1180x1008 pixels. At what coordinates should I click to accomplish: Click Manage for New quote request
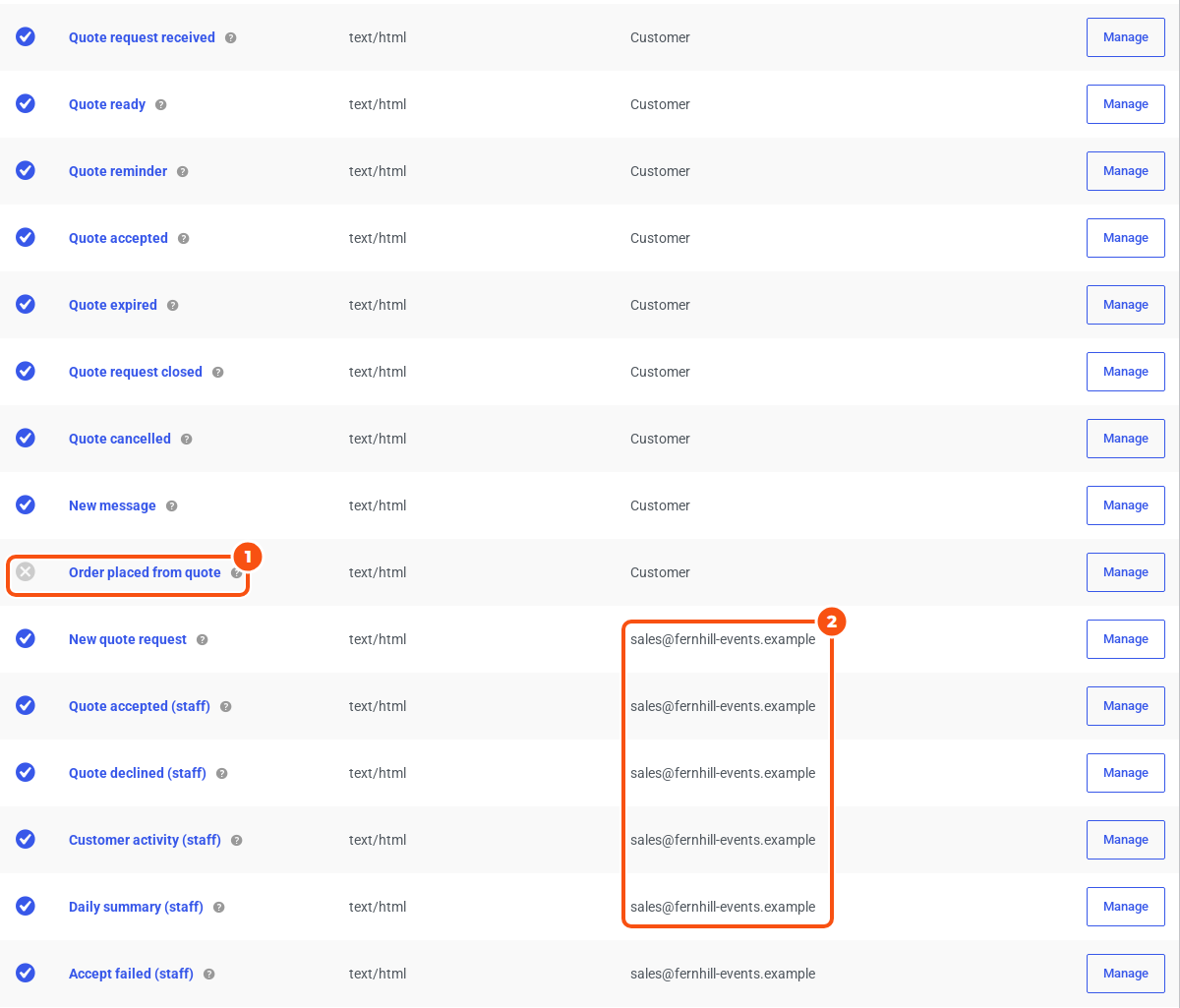click(1126, 639)
